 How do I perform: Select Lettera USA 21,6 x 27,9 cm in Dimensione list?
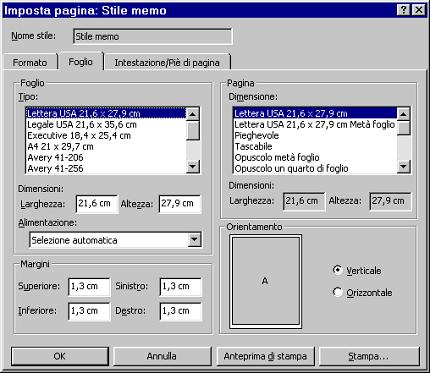[x=315, y=113]
